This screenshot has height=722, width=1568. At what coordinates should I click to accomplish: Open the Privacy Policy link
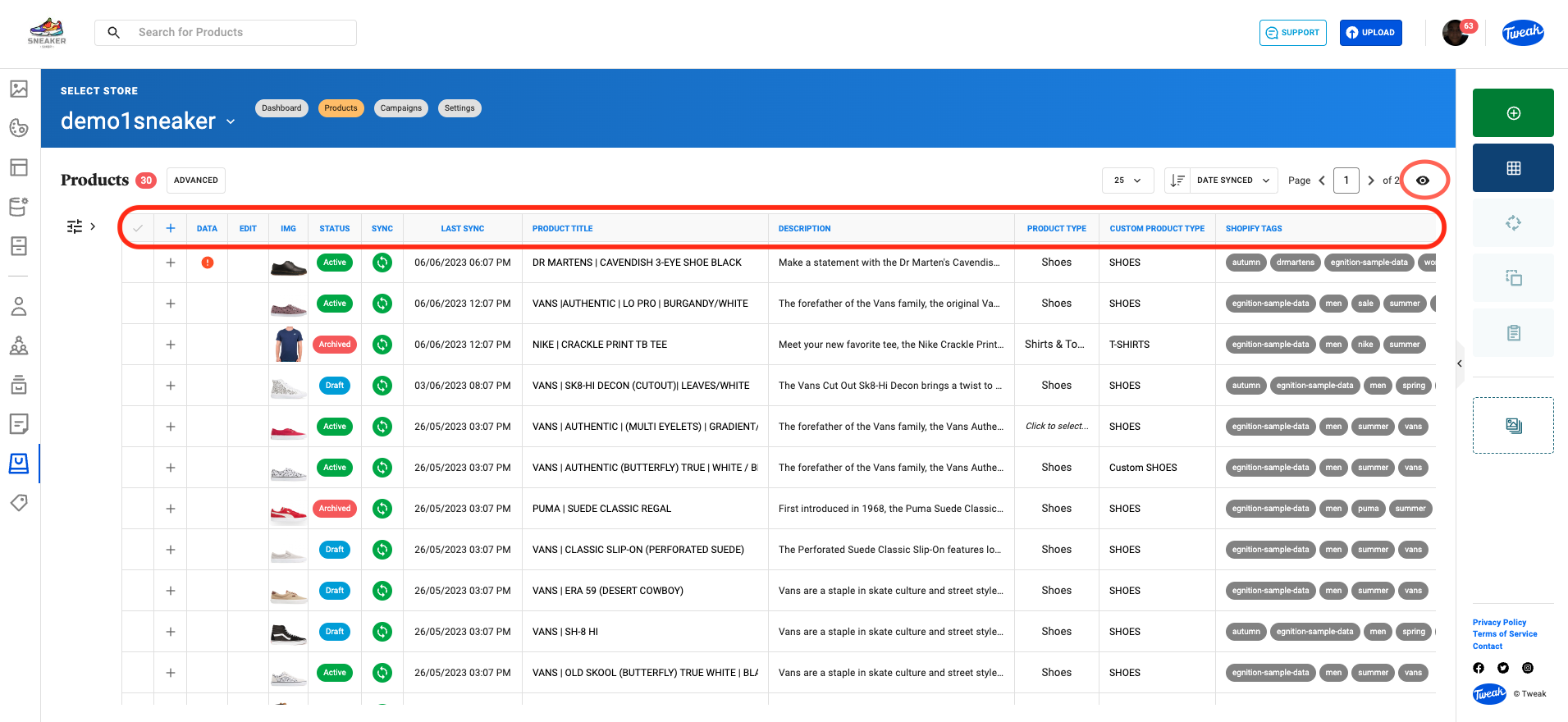1499,623
